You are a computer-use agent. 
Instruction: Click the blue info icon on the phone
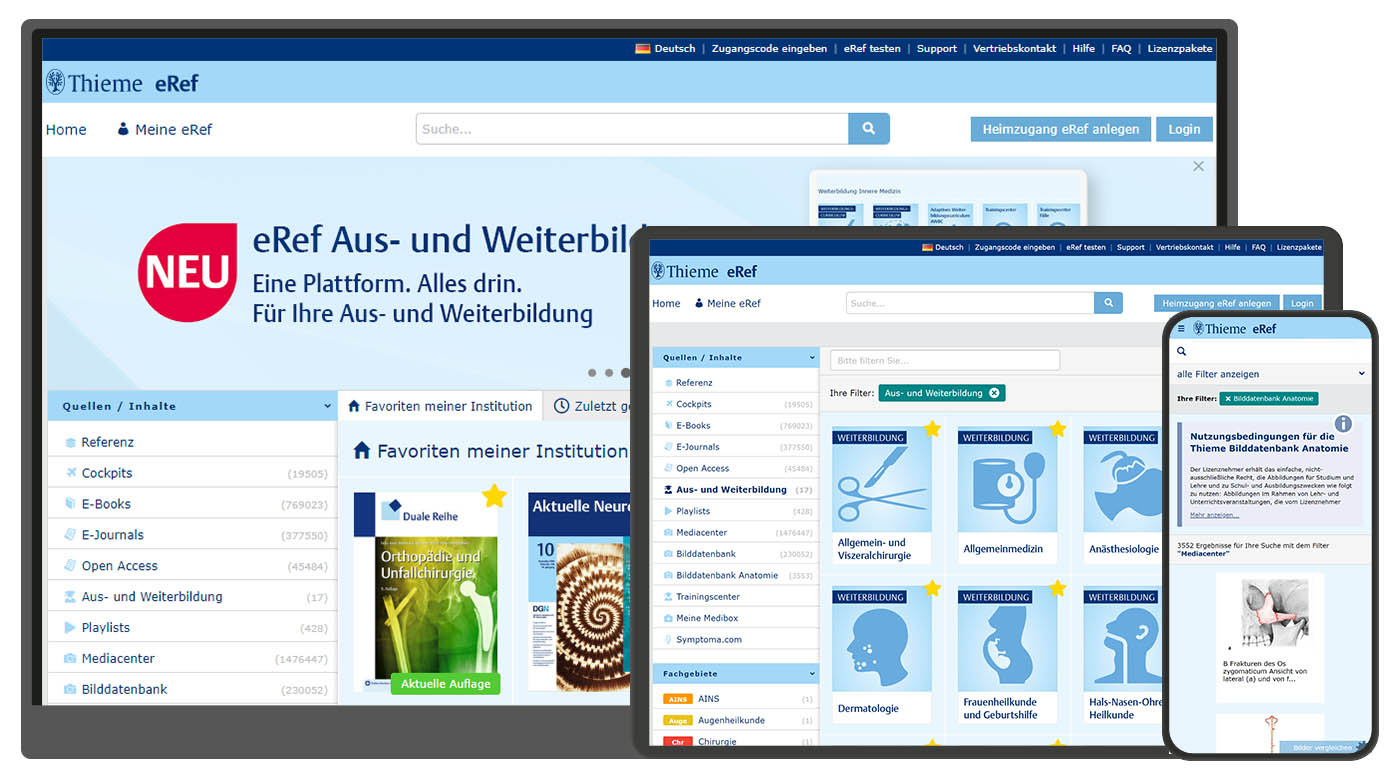click(x=1343, y=424)
